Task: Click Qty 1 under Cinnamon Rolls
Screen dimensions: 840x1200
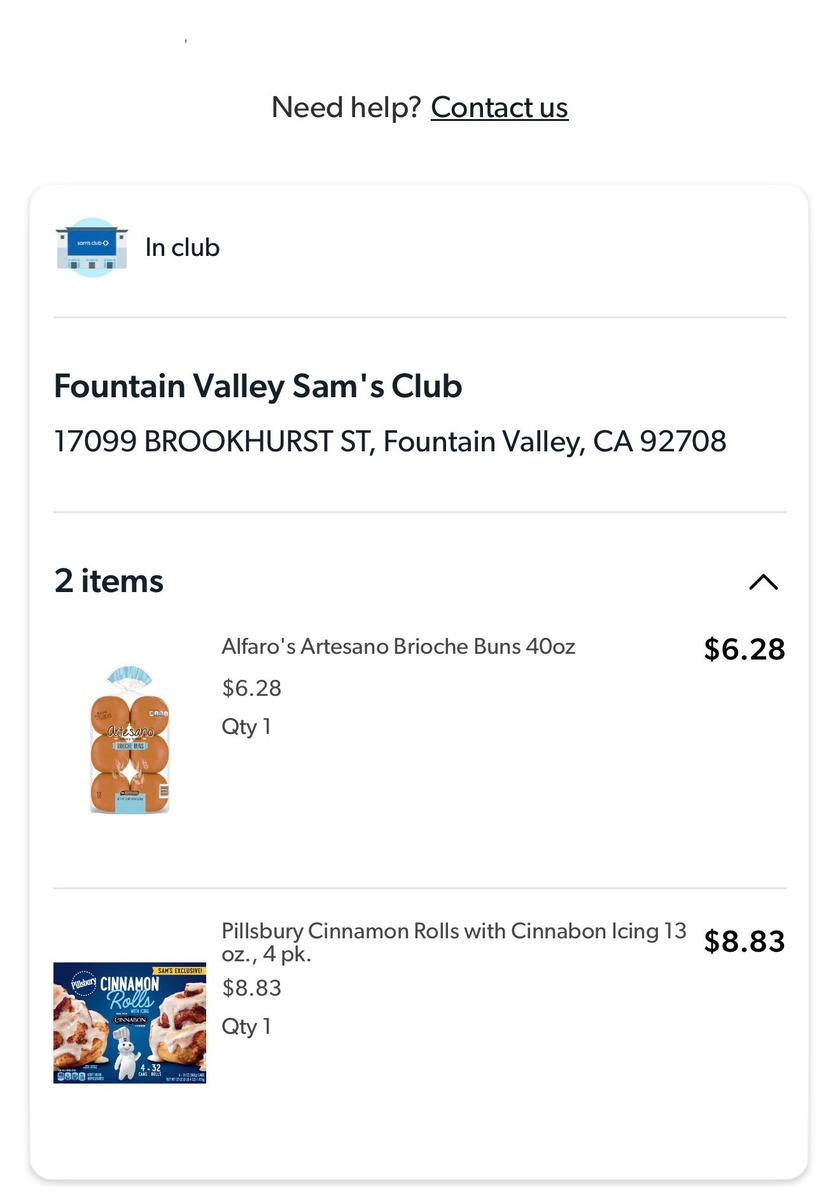Action: point(246,1027)
